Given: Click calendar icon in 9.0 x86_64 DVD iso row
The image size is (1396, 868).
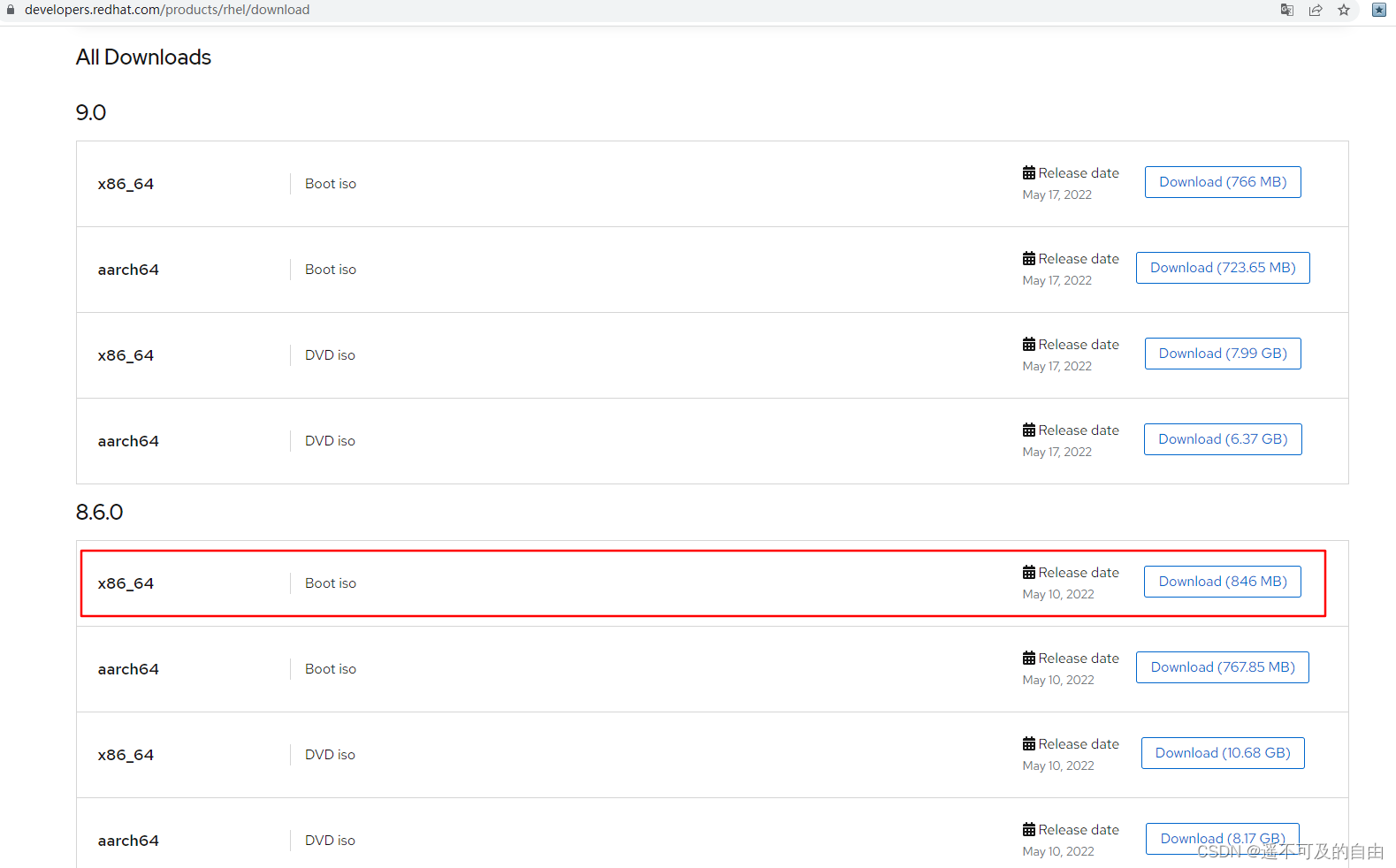Looking at the screenshot, I should click(x=1029, y=344).
